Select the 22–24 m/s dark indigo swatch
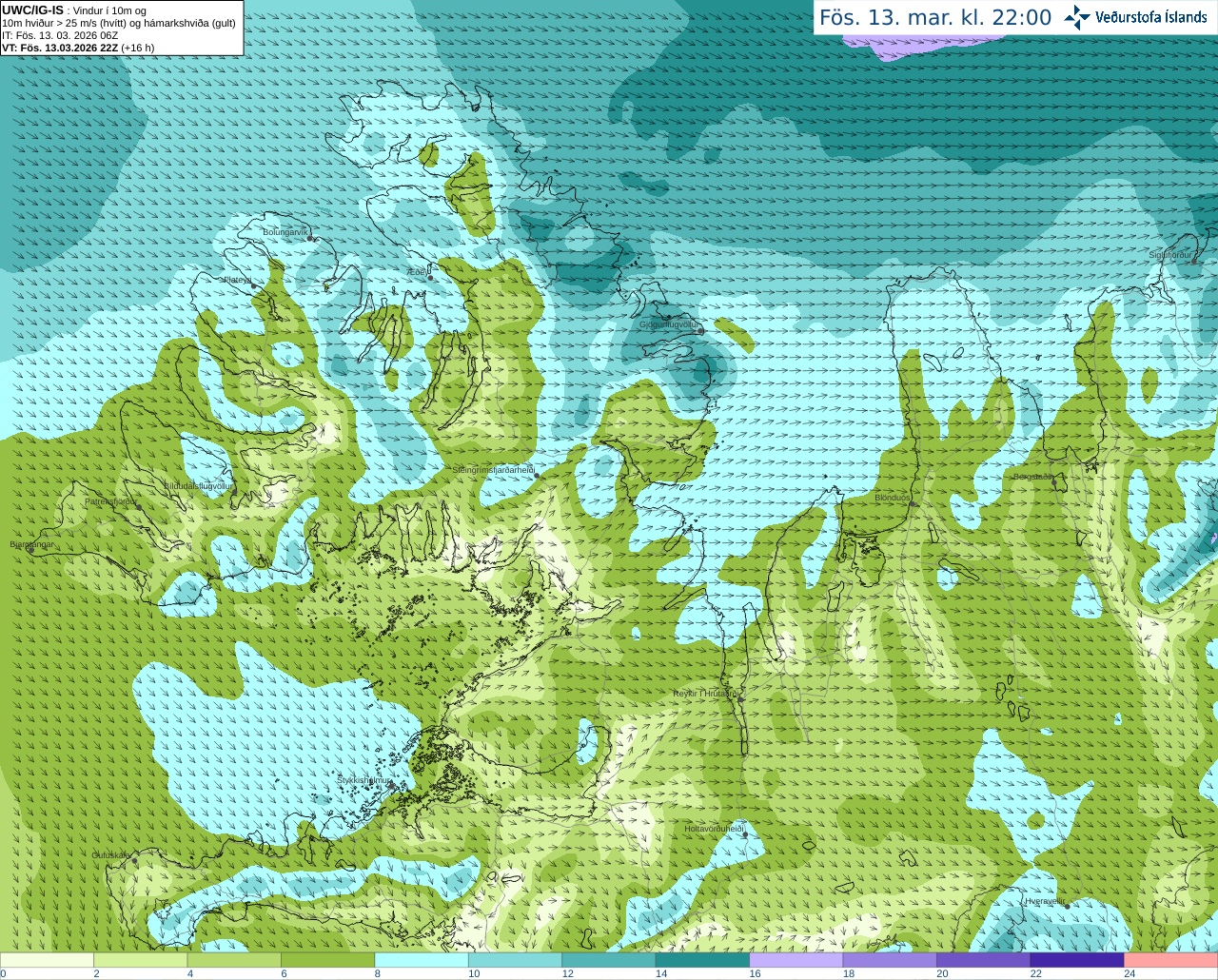 1077,960
